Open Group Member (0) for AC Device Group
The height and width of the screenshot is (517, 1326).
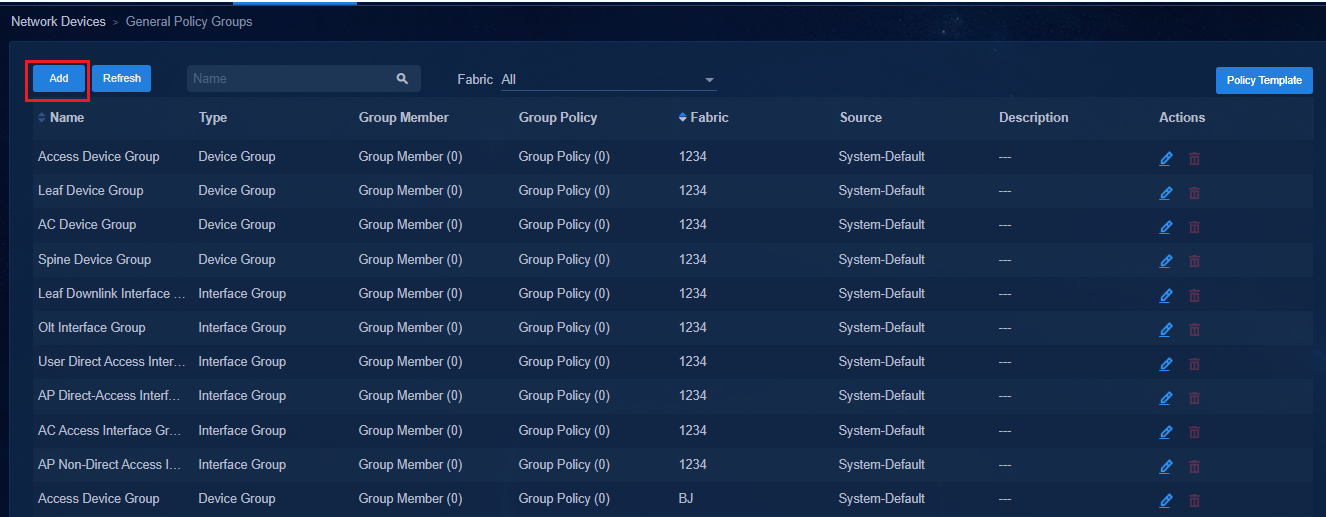[x=410, y=224]
